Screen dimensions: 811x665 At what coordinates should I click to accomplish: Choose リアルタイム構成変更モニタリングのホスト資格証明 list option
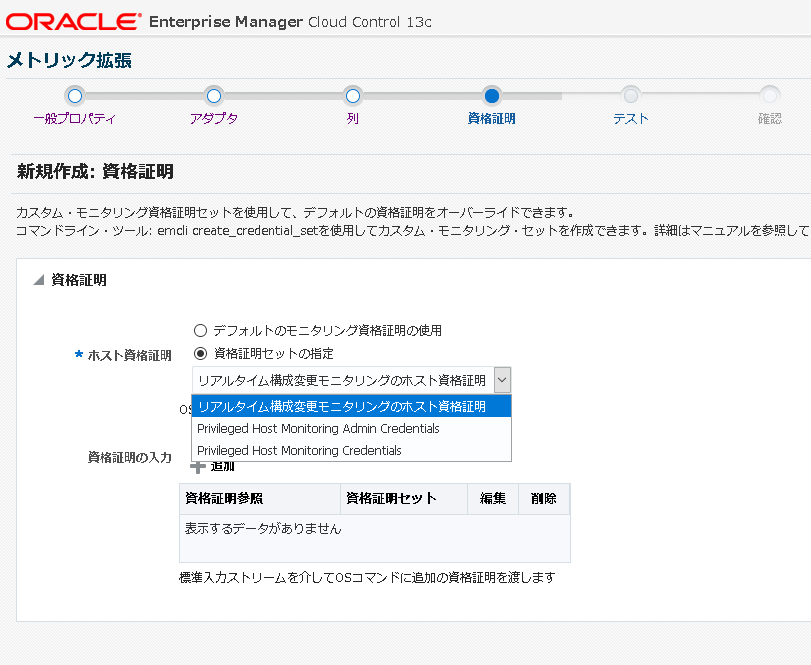[x=352, y=406]
